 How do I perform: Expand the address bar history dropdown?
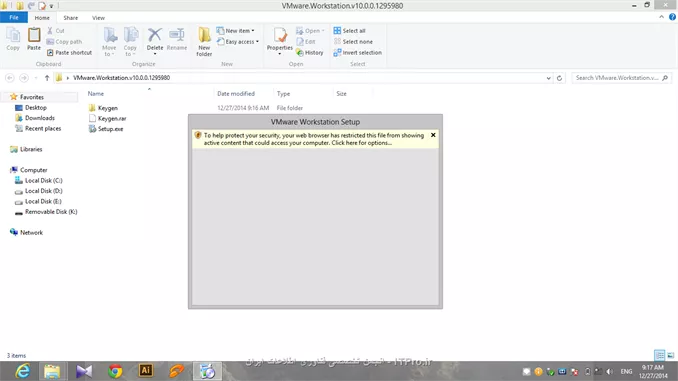548,78
